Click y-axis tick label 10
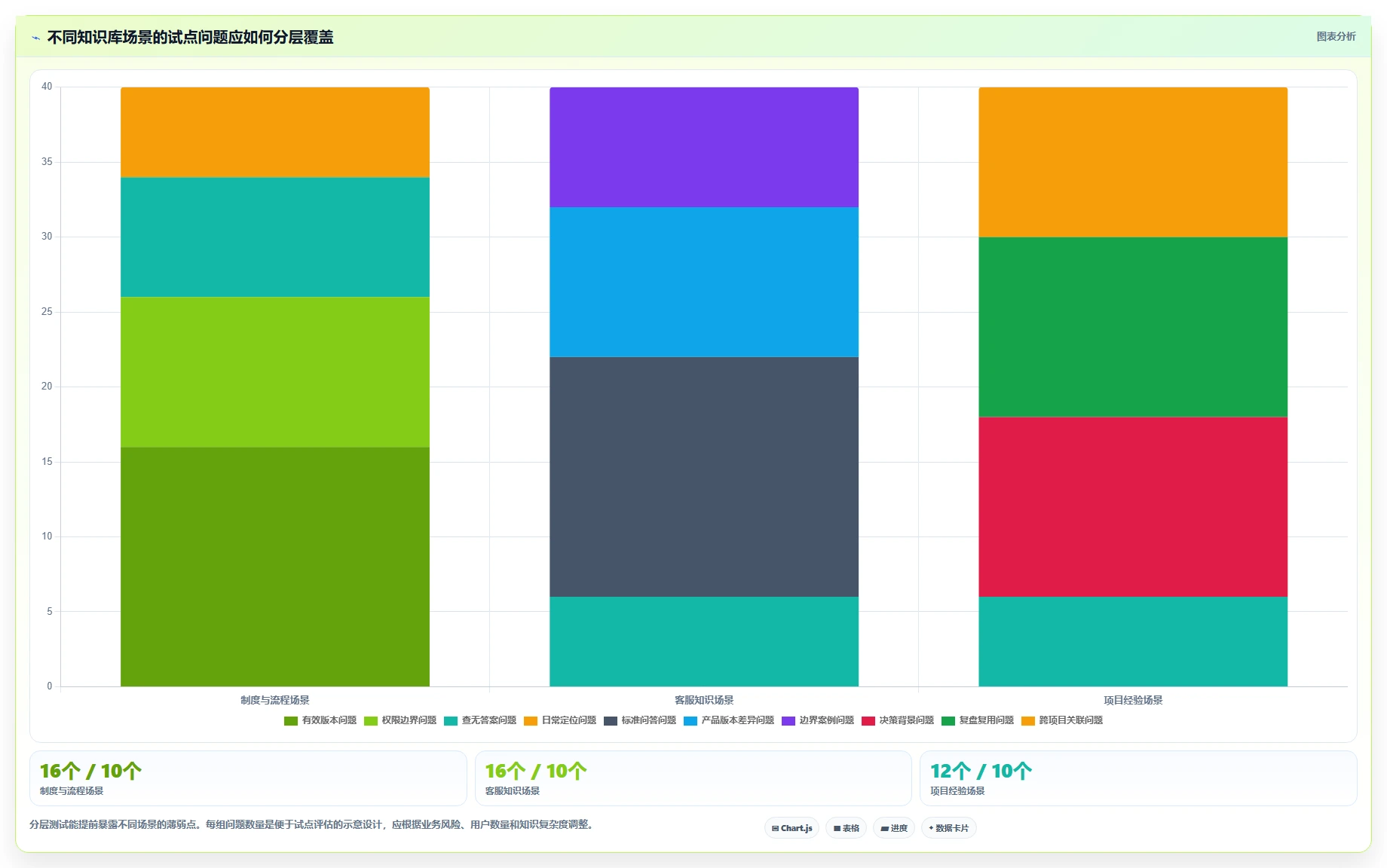The image size is (1387, 868). click(x=47, y=536)
